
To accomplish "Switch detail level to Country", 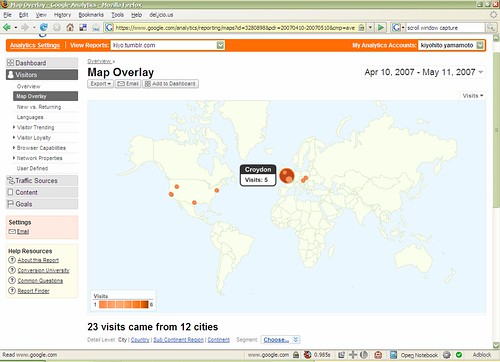I will 140,340.
